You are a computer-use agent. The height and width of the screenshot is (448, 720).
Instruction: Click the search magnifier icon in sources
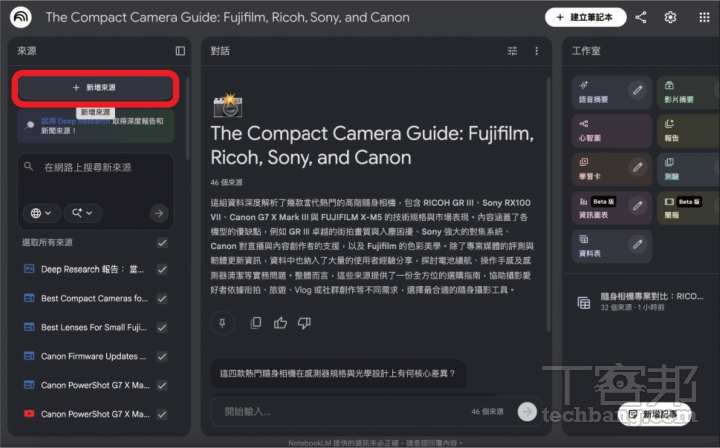pos(28,166)
